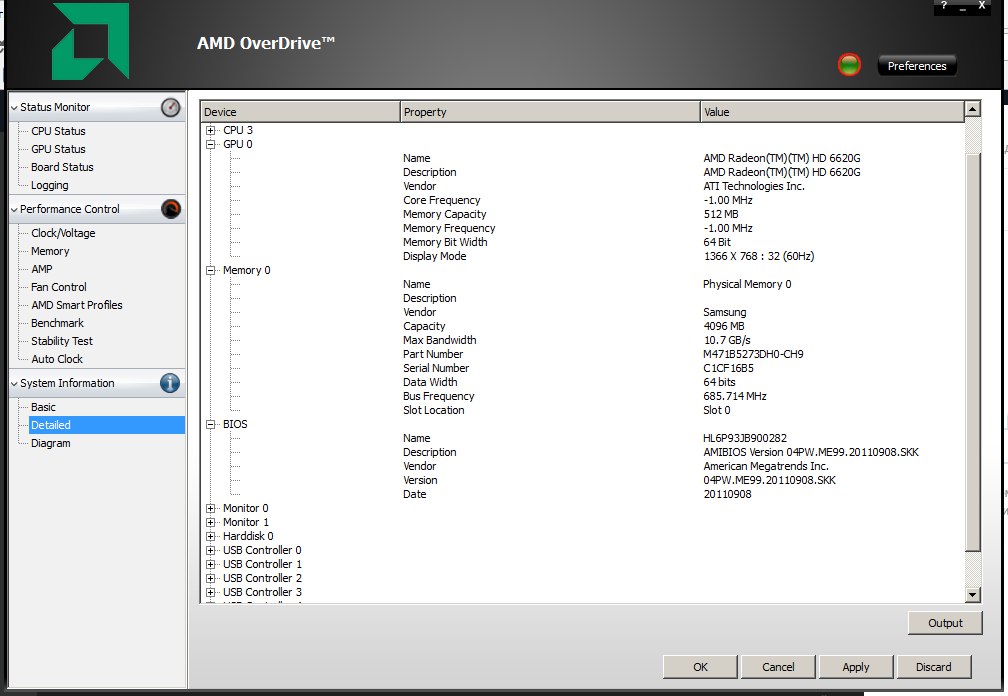Select BIOS name HL6P93JB900282
This screenshot has width=1008, height=696.
pos(745,438)
